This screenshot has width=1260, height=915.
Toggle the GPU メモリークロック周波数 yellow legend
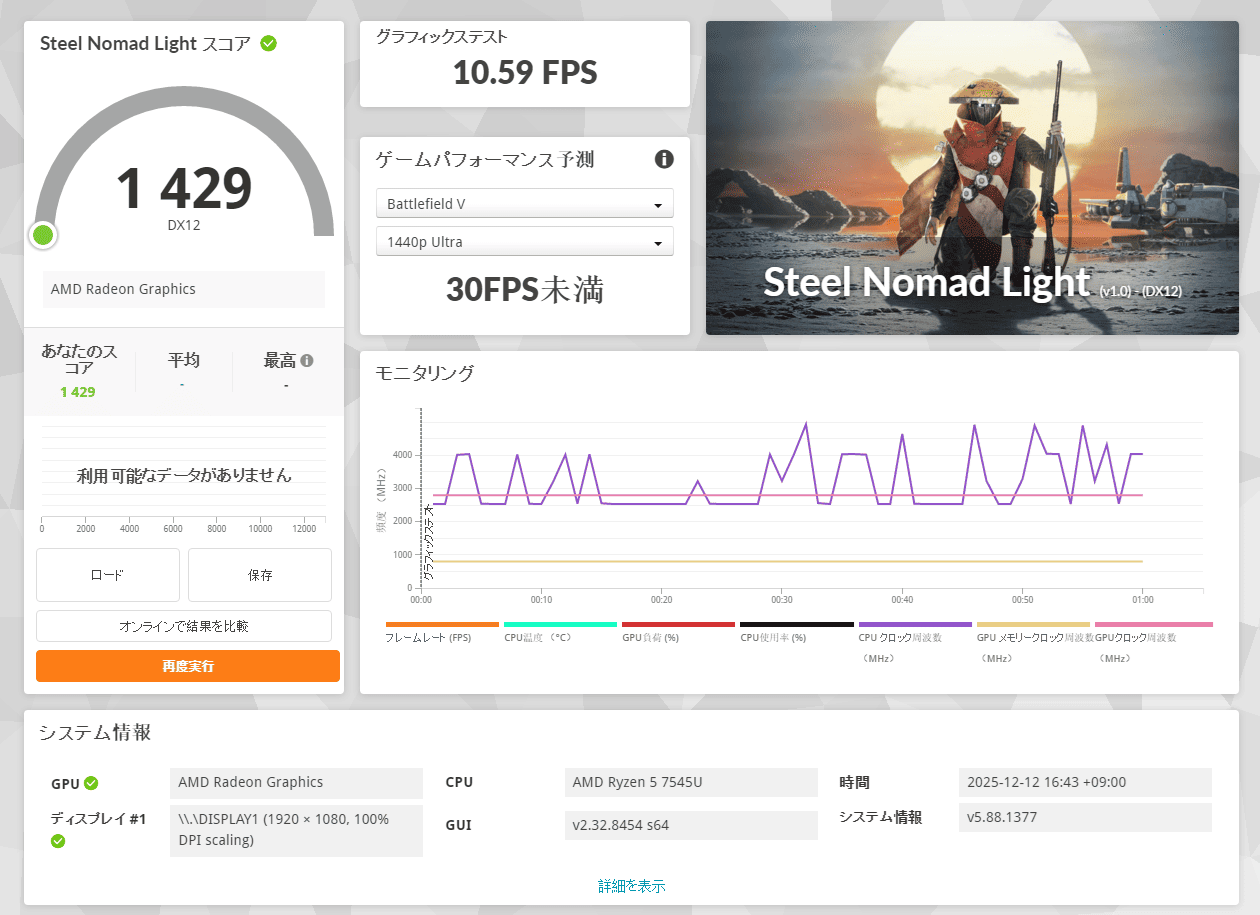click(x=1032, y=624)
